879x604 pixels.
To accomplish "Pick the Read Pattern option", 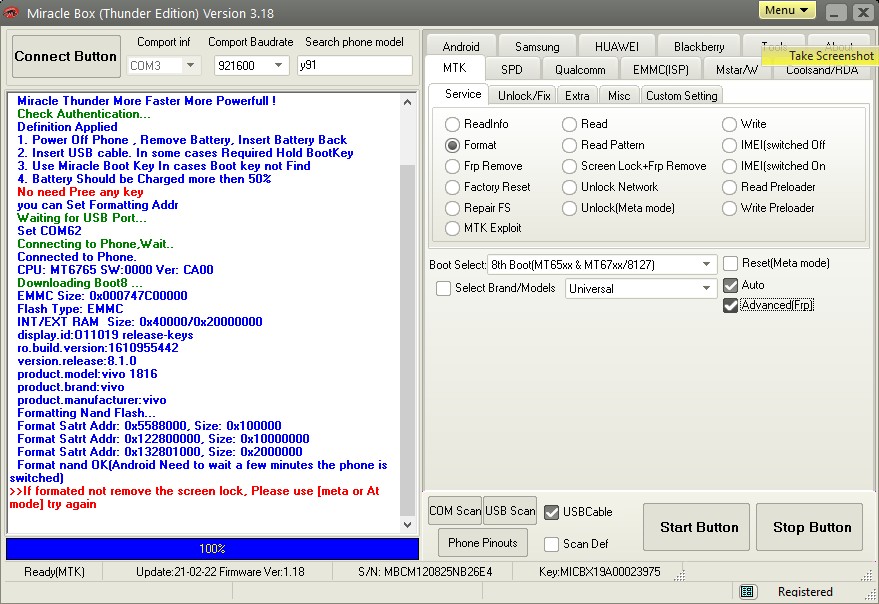I will [569, 145].
